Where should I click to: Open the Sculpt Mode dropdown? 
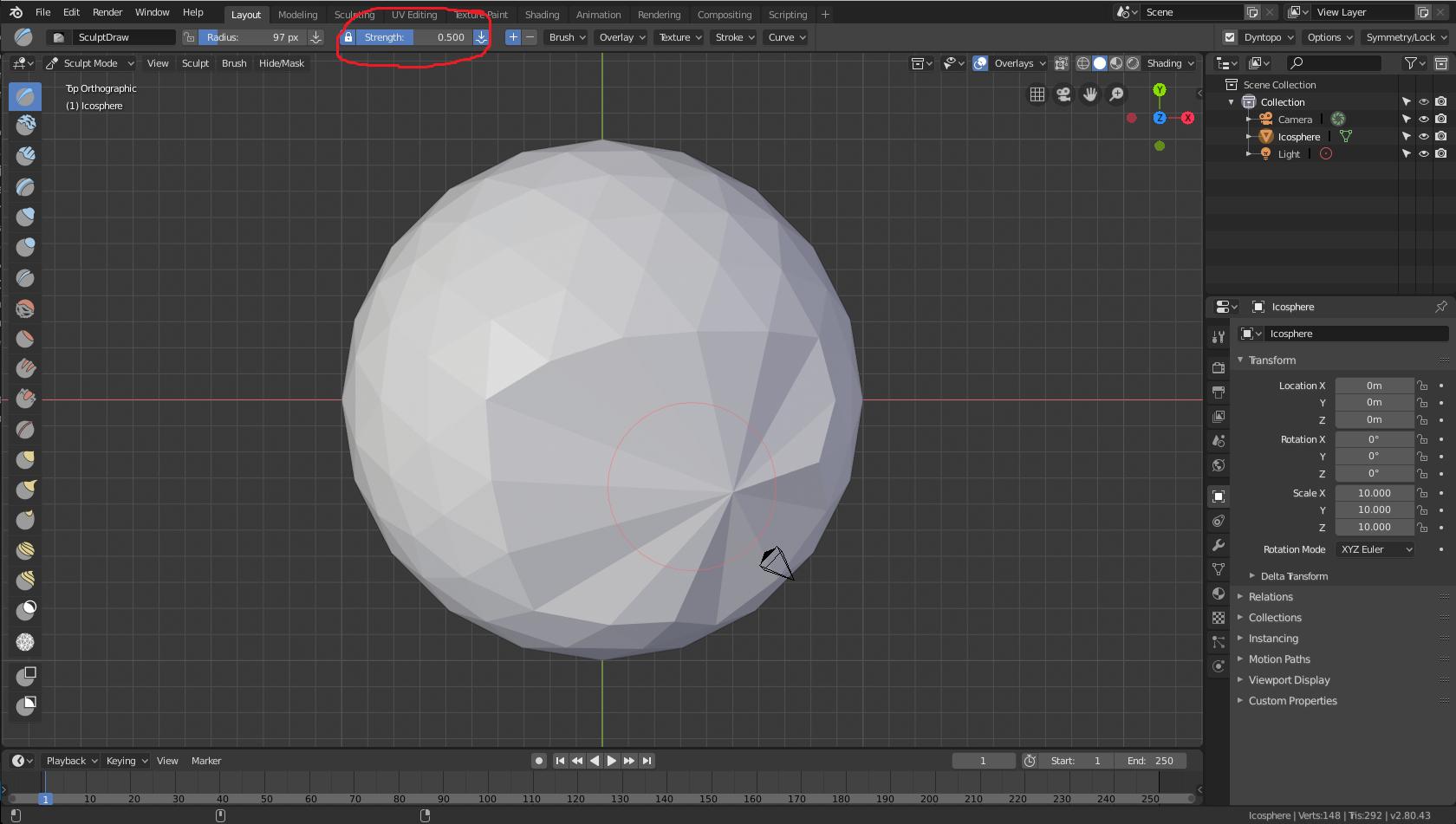point(90,63)
